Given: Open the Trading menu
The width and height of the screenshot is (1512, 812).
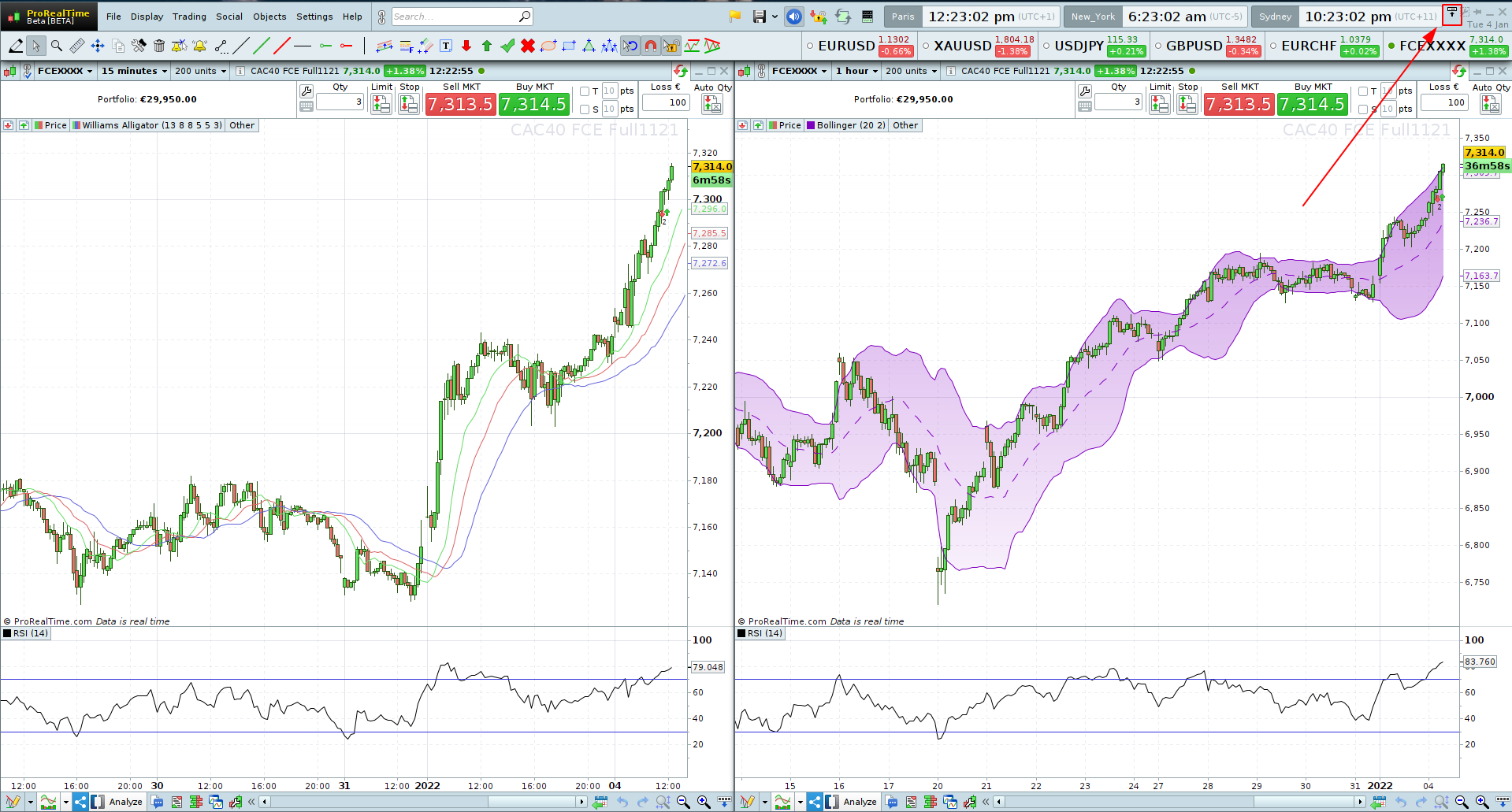Looking at the screenshot, I should 189,17.
